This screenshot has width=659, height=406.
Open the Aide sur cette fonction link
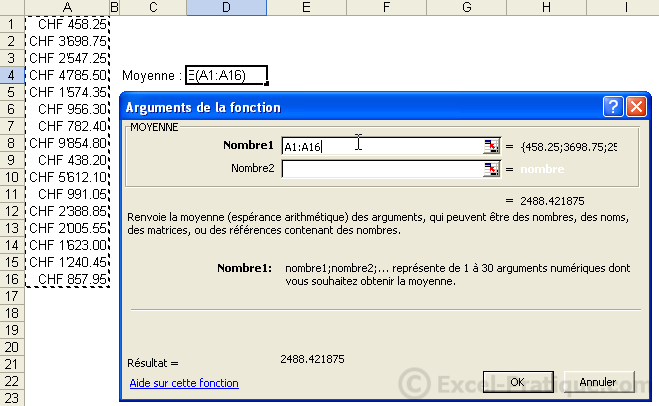tap(184, 383)
